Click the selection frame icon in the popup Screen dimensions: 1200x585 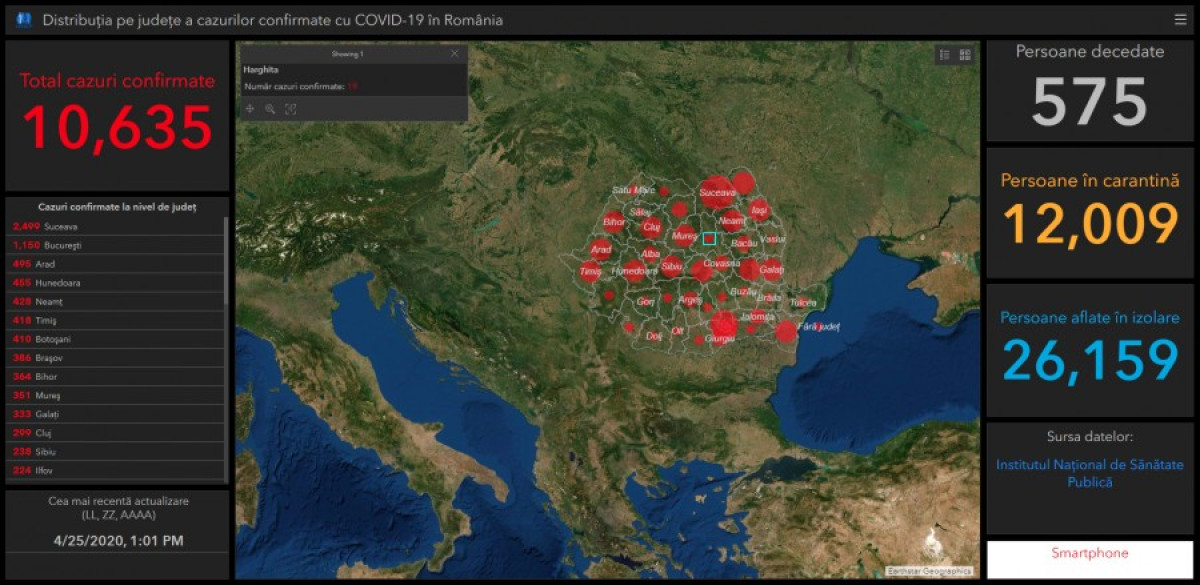point(291,109)
